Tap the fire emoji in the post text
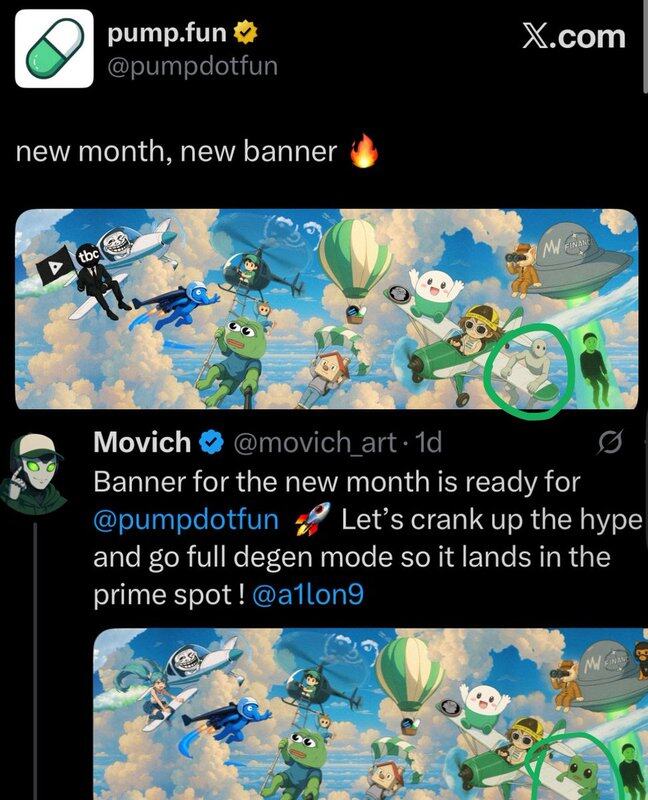The image size is (648, 800). [364, 151]
